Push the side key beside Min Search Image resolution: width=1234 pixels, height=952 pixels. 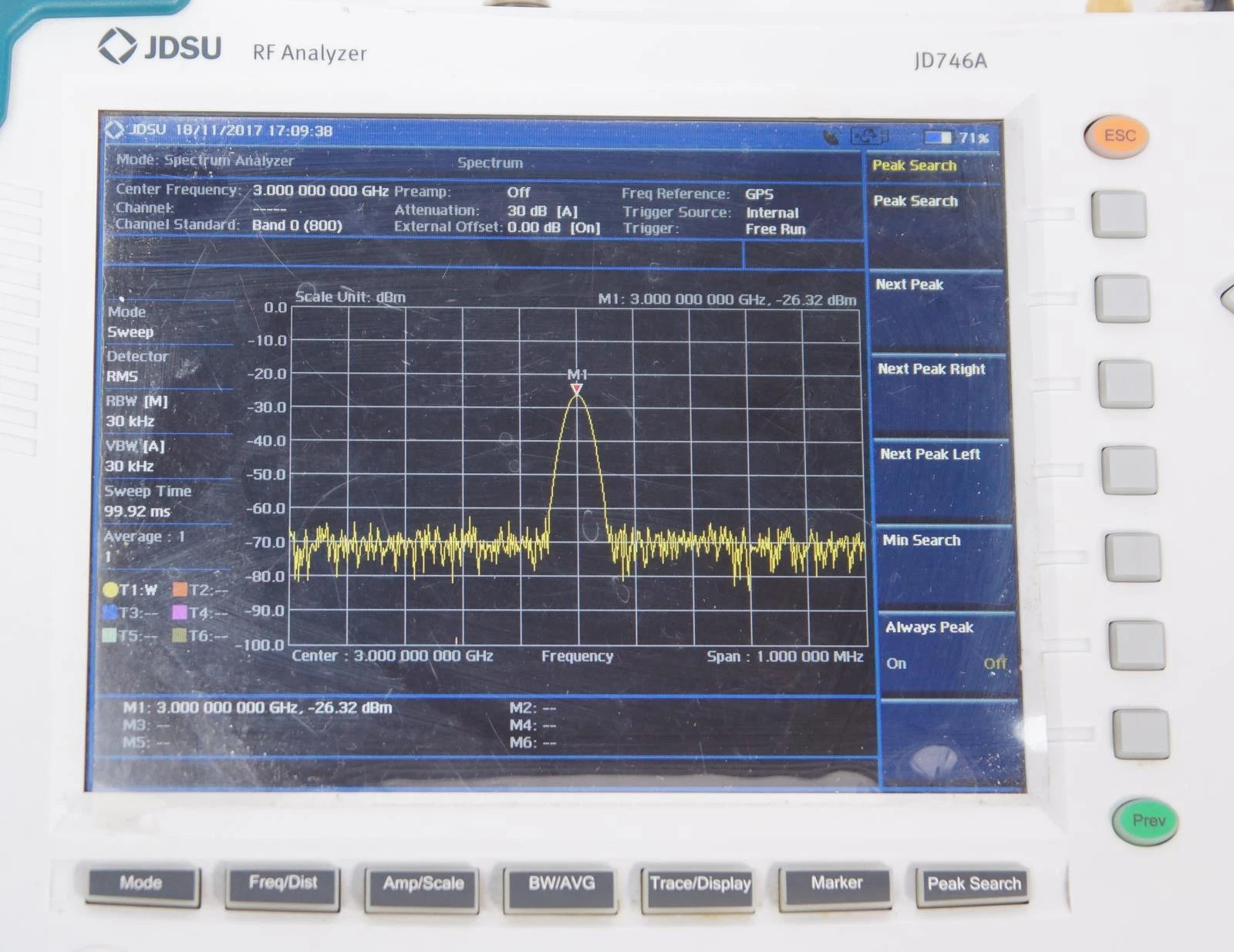pos(1133,557)
